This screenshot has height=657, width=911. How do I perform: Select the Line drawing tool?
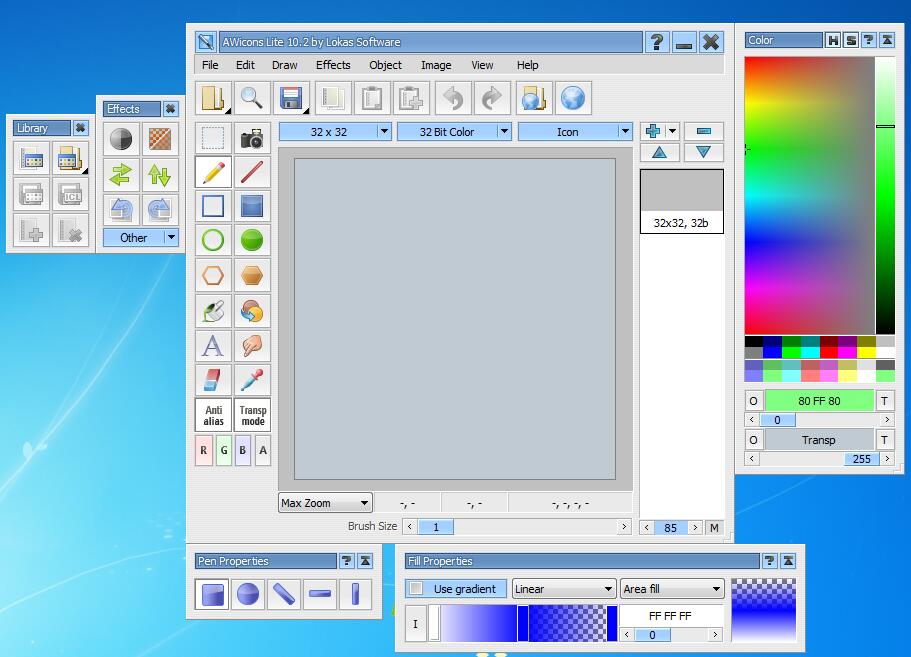tap(252, 172)
